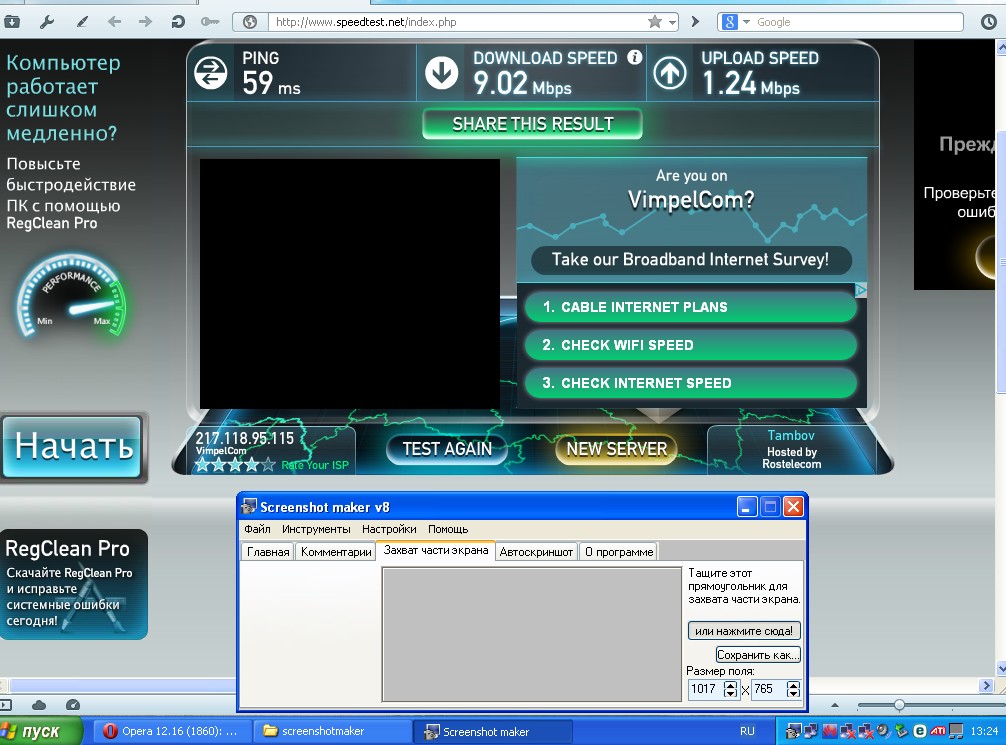Viewport: 1006px width, 745px height.
Task: Click или нажмите сюда! button
Action: point(744,631)
